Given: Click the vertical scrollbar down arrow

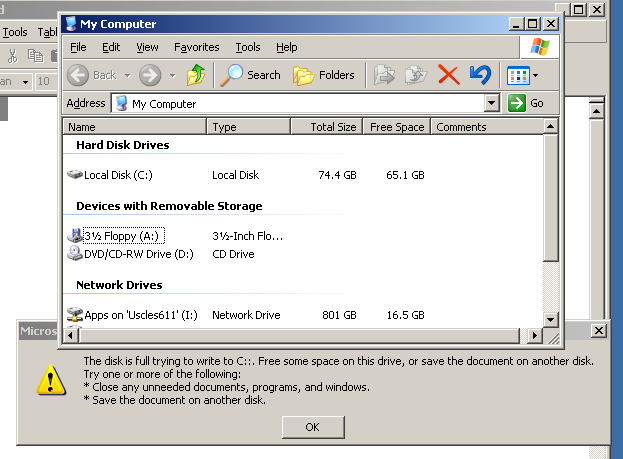Looking at the screenshot, I should (x=549, y=320).
